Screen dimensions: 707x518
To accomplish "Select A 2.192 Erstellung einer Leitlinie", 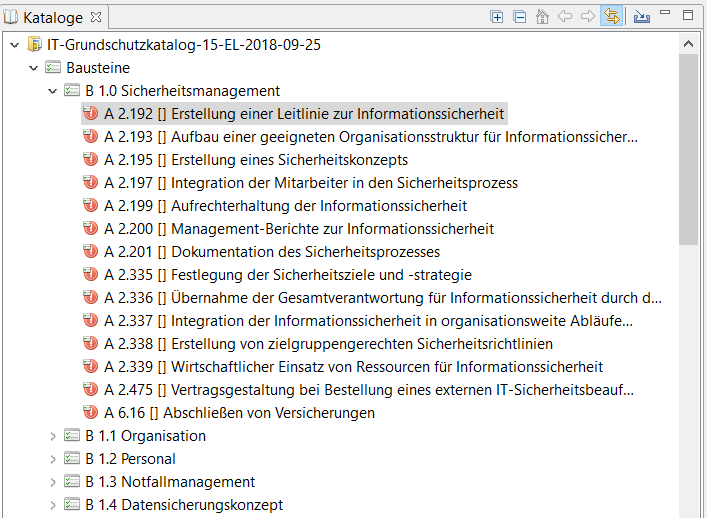I will pyautogui.click(x=304, y=114).
